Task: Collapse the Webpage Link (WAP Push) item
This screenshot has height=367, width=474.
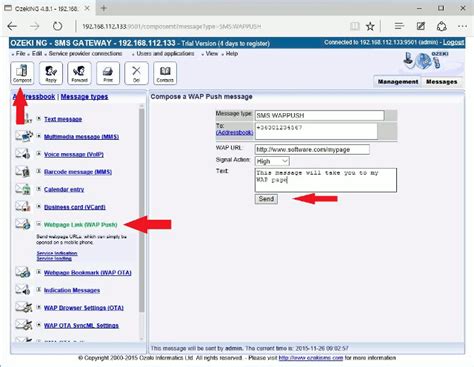Action: click(39, 224)
